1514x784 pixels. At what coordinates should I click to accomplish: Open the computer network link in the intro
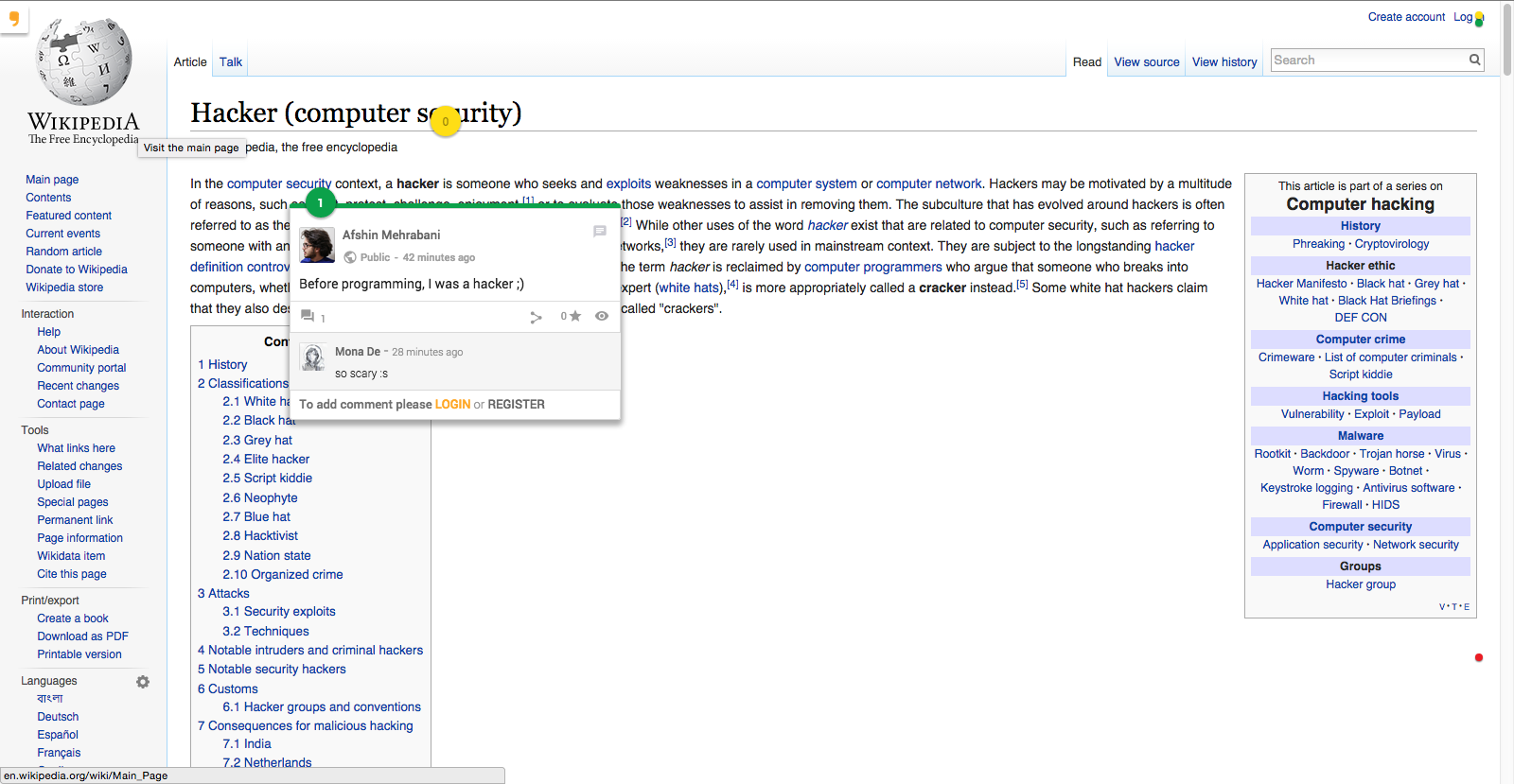pyautogui.click(x=929, y=184)
